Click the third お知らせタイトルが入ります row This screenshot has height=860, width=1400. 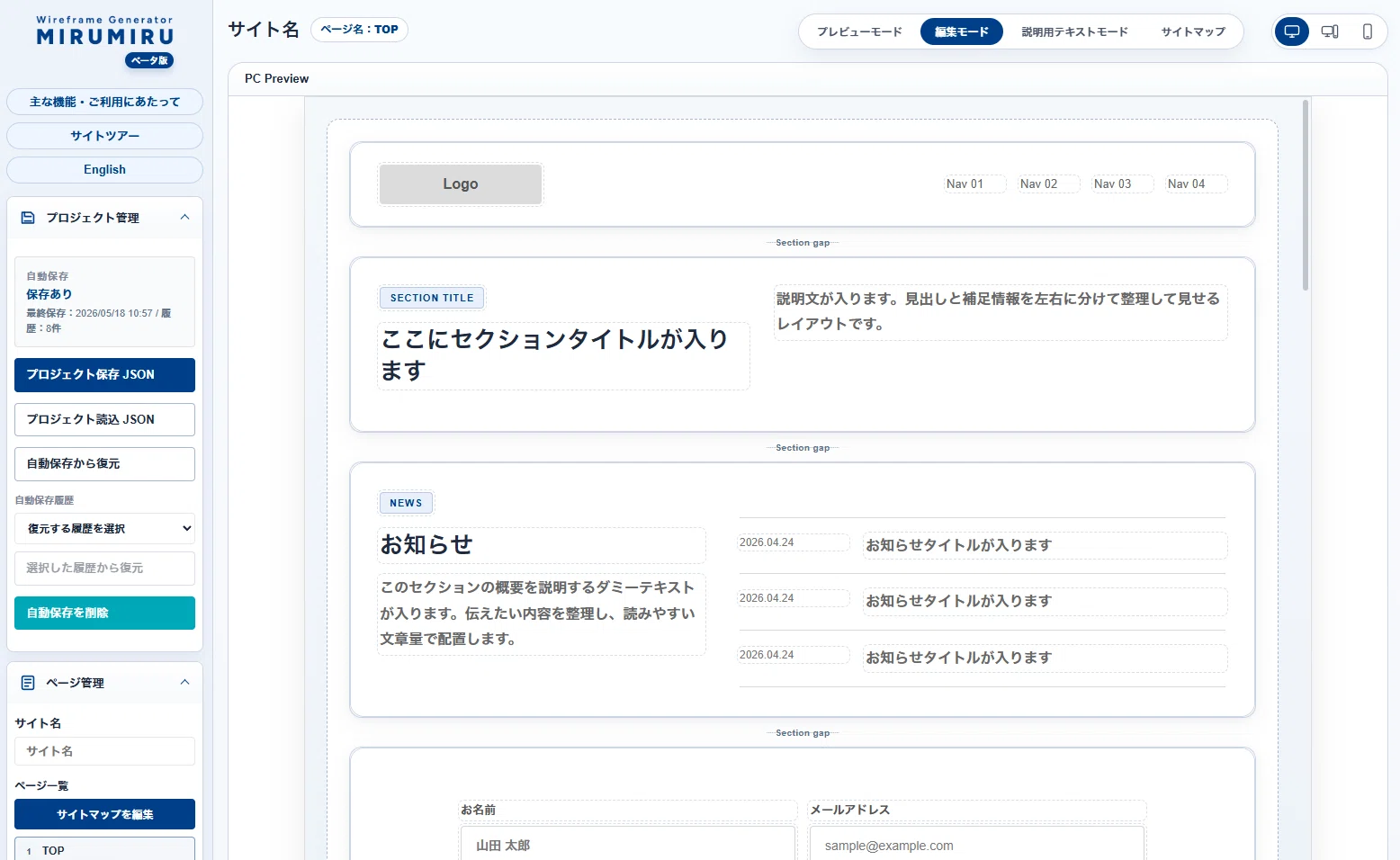click(x=1045, y=658)
